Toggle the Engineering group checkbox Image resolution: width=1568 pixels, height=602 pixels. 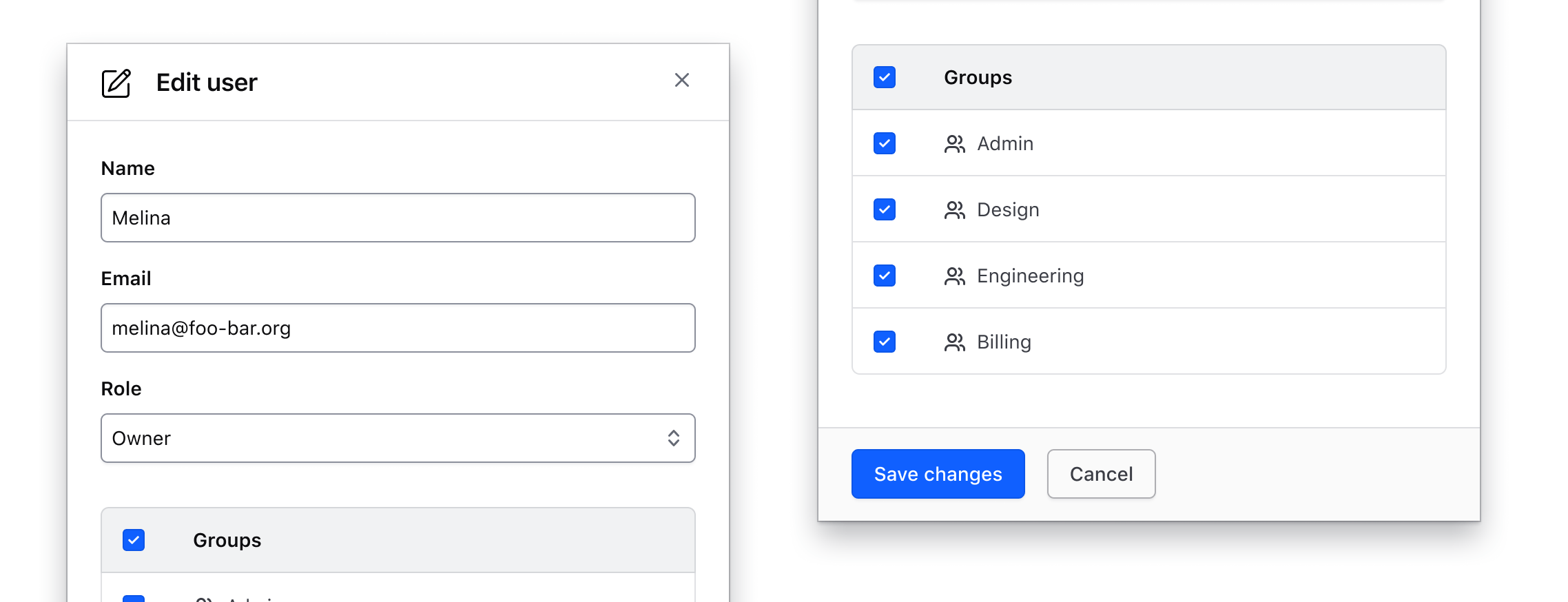click(x=885, y=276)
